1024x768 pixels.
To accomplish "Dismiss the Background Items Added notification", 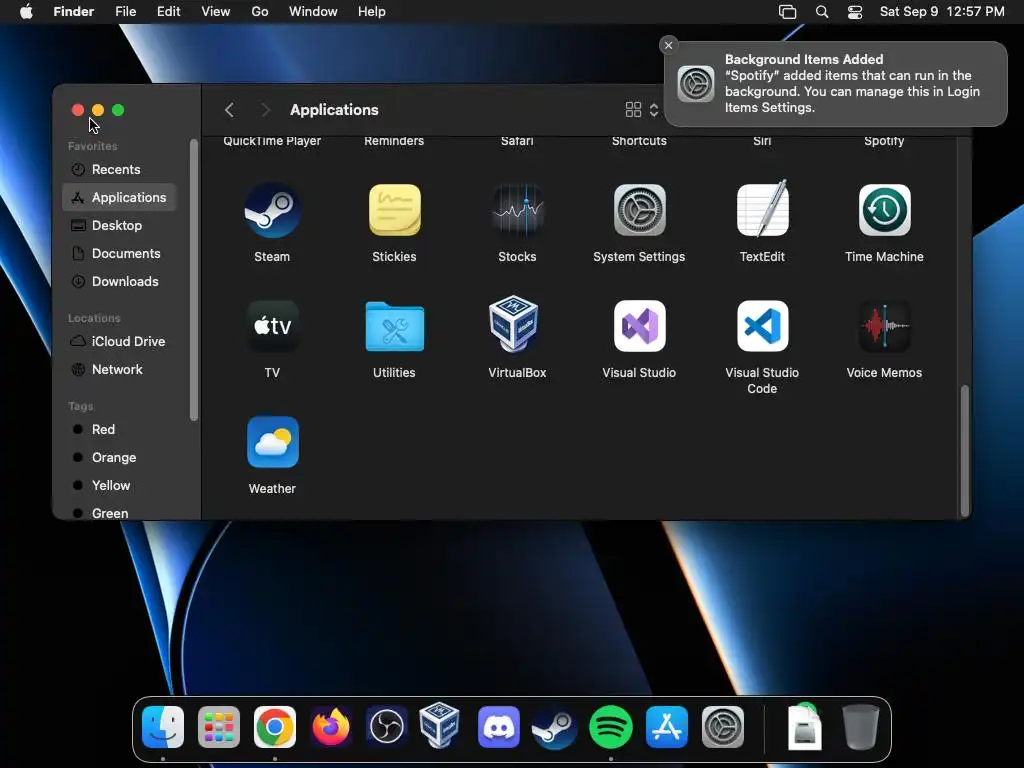I will 668,45.
